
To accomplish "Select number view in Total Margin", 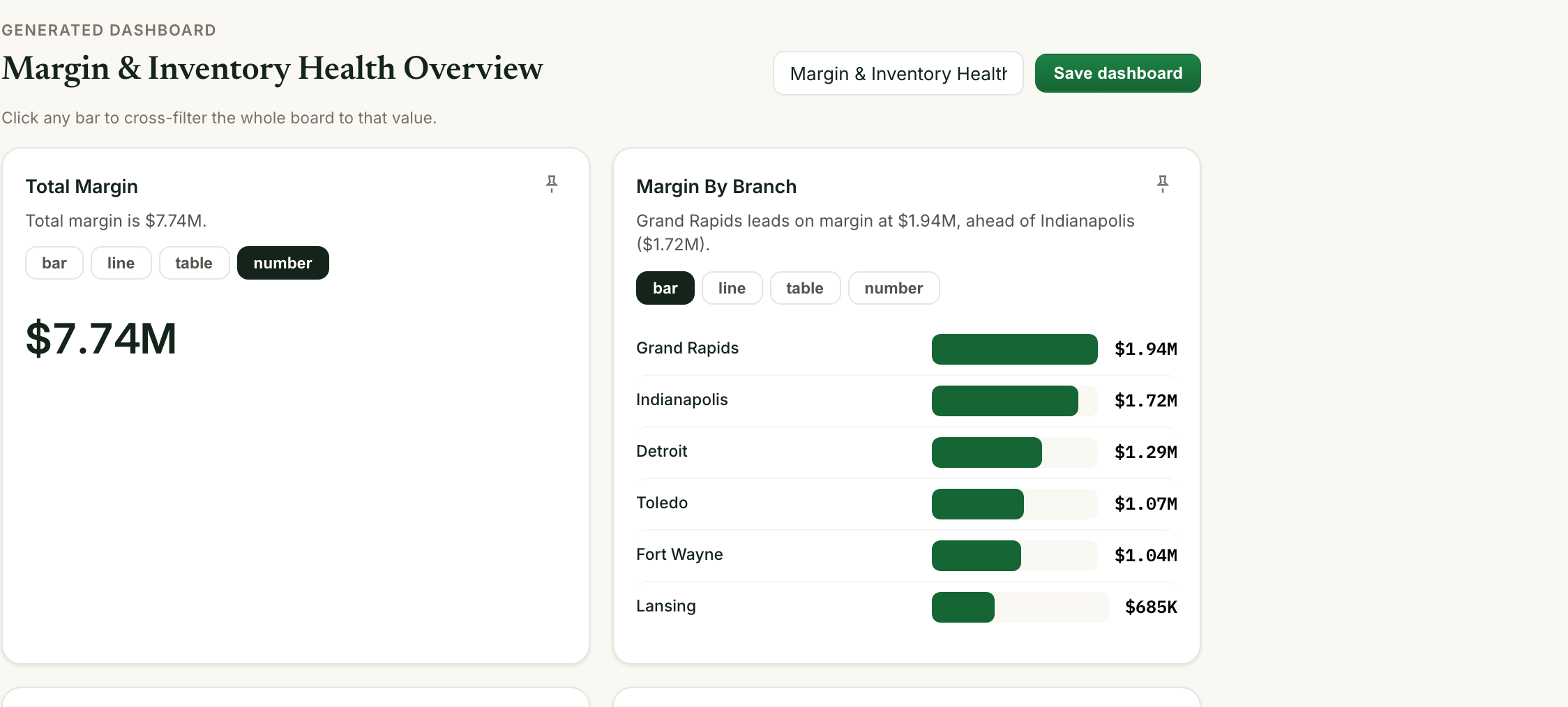I will point(283,263).
